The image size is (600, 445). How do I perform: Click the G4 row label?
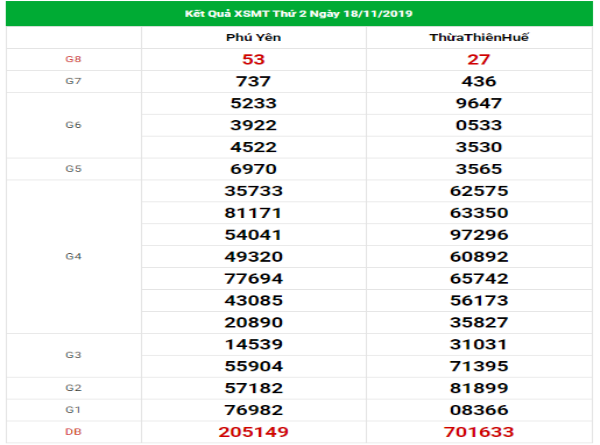[73, 257]
